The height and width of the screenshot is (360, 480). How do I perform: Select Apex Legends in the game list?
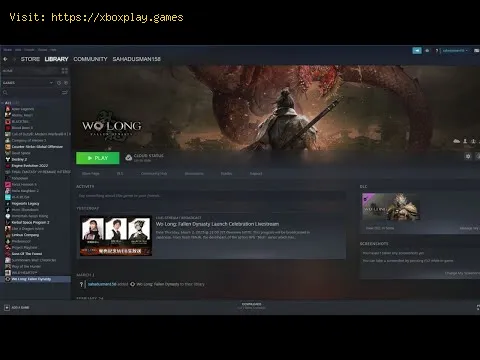23,109
